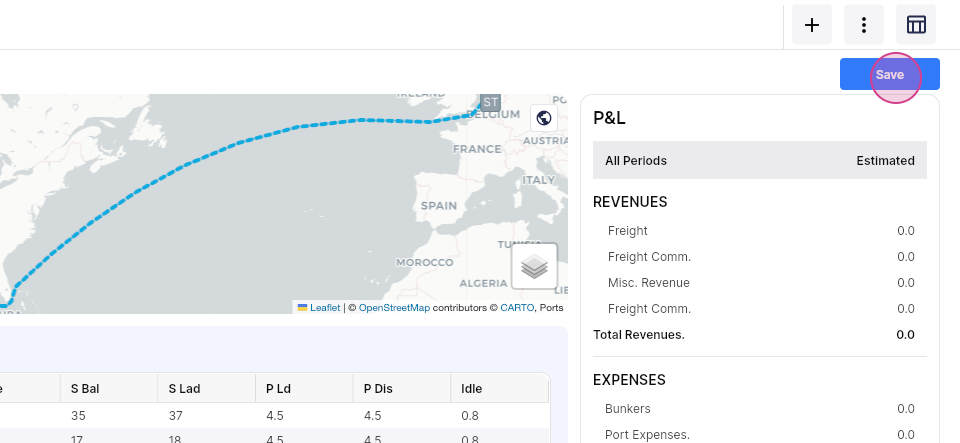Click the Estimated column header

point(885,161)
